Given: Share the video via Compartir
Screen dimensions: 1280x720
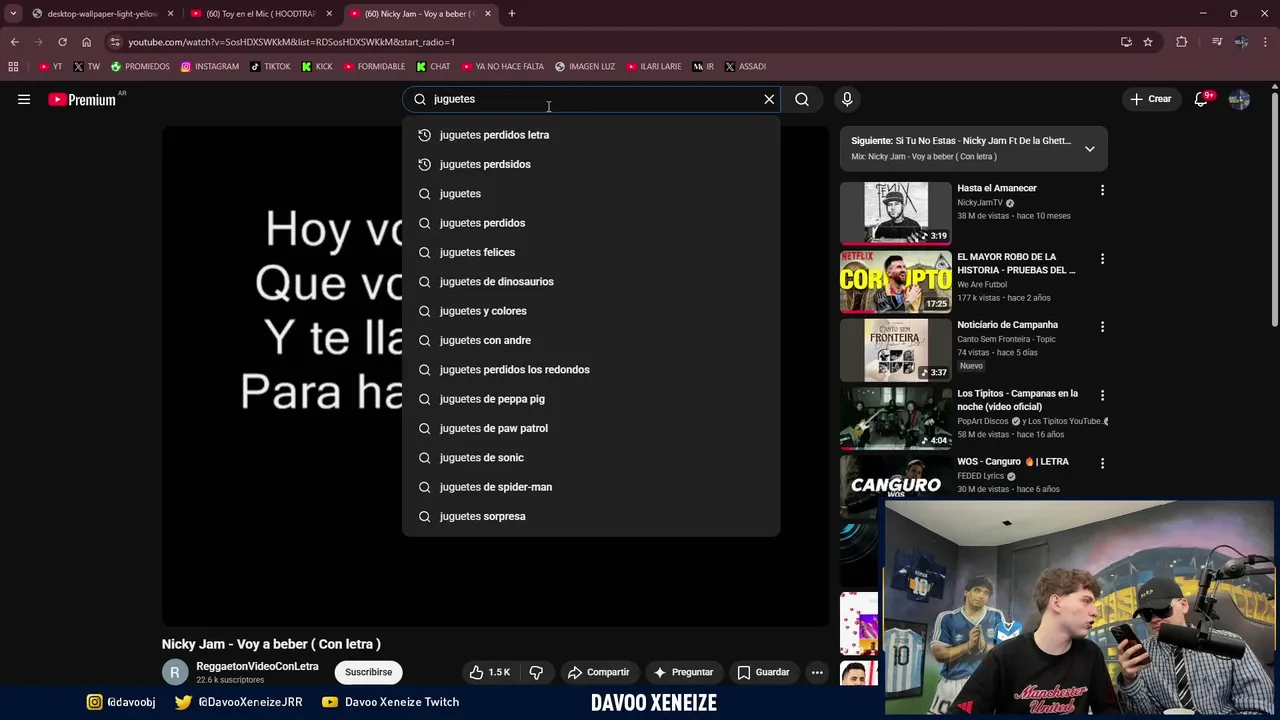Looking at the screenshot, I should pyautogui.click(x=598, y=672).
